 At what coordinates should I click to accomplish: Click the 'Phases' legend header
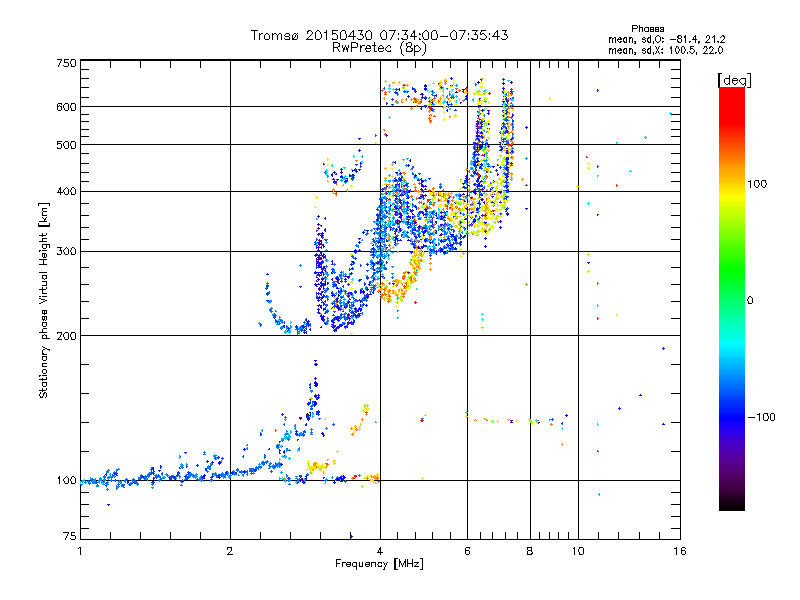[647, 29]
